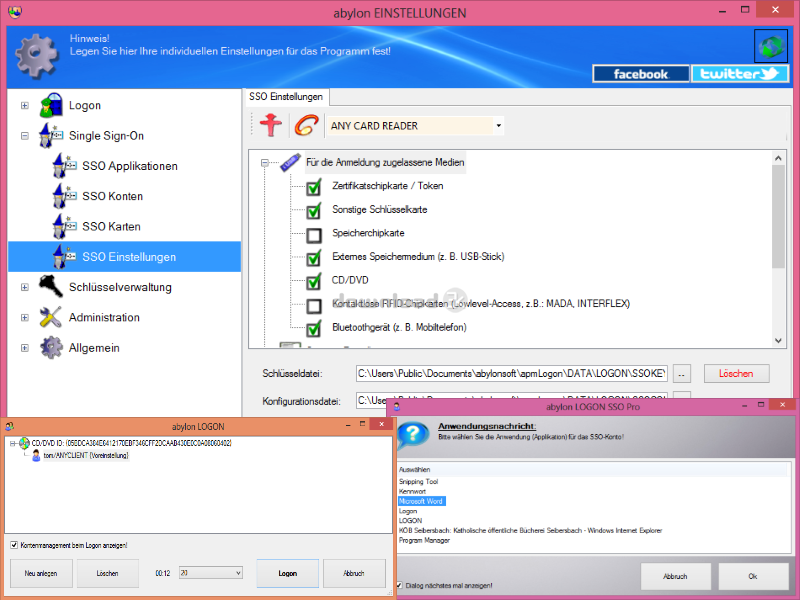
Task: Toggle the CD/DVD checkbox
Action: [314, 281]
